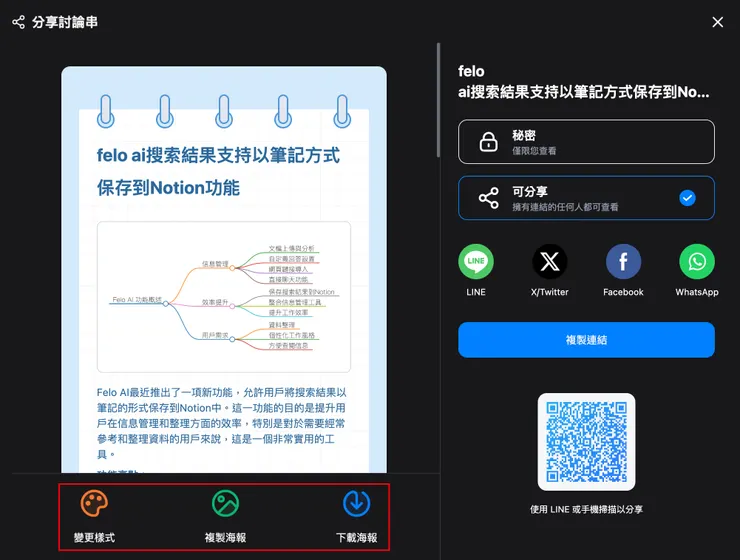Click the '保存到Notion功能' poster title line
The image size is (740, 560).
click(x=168, y=188)
